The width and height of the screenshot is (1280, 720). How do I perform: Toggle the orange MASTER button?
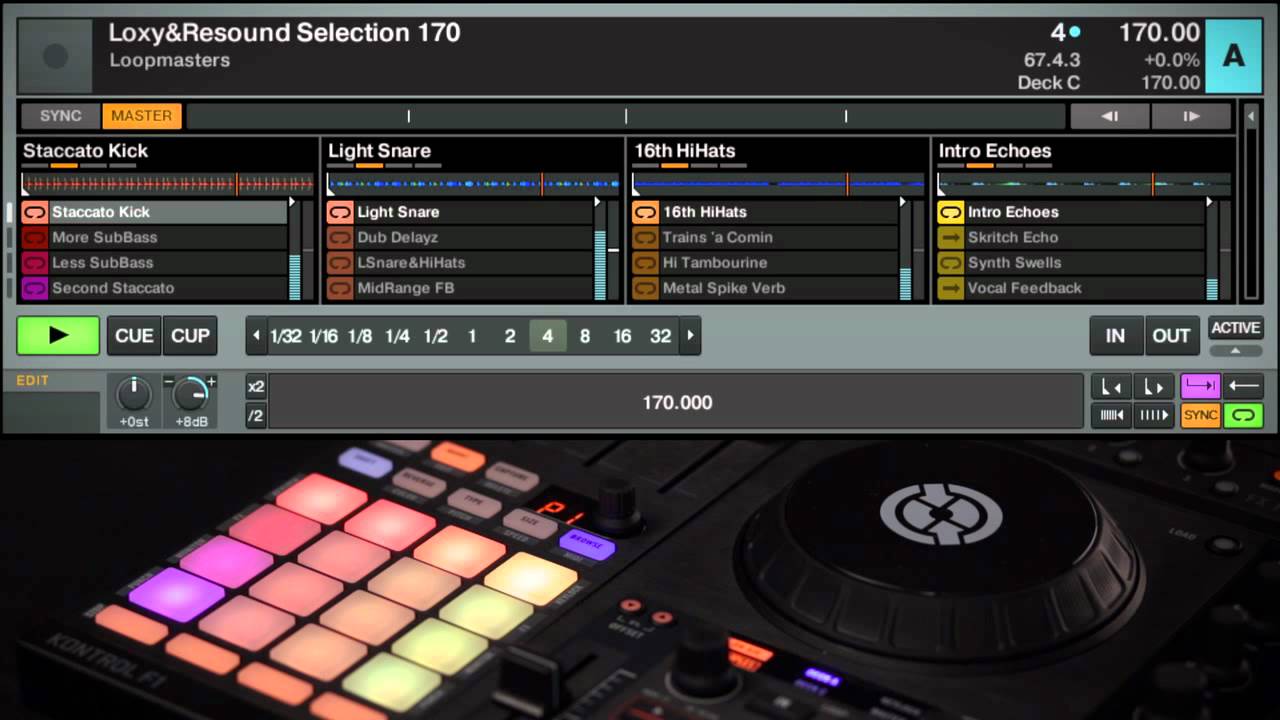(x=141, y=116)
